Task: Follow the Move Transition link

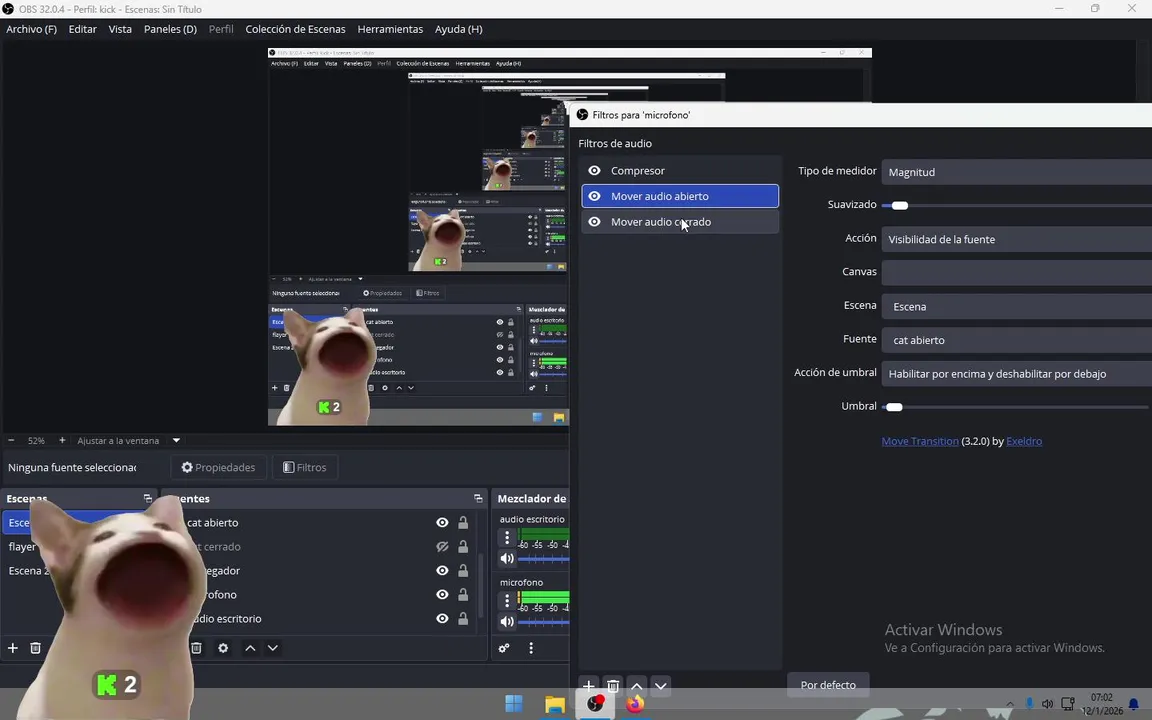Action: 920,442
